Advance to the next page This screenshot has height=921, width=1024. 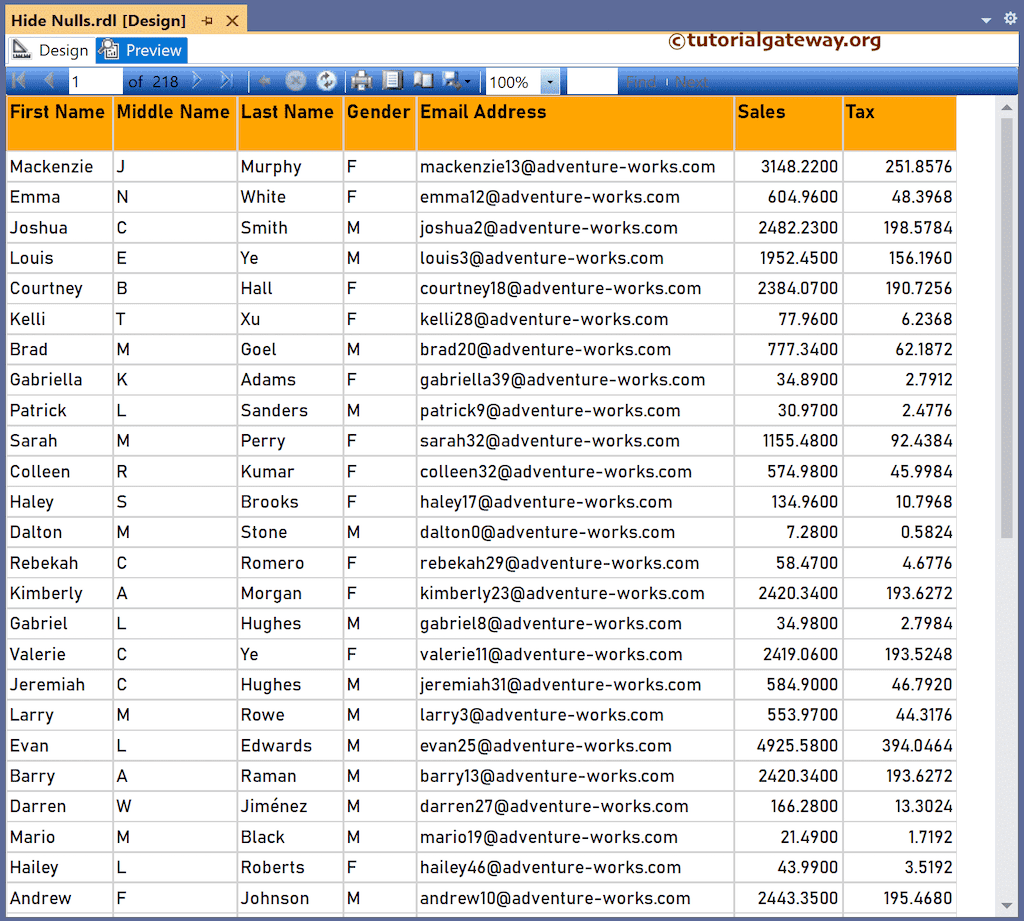click(x=197, y=81)
